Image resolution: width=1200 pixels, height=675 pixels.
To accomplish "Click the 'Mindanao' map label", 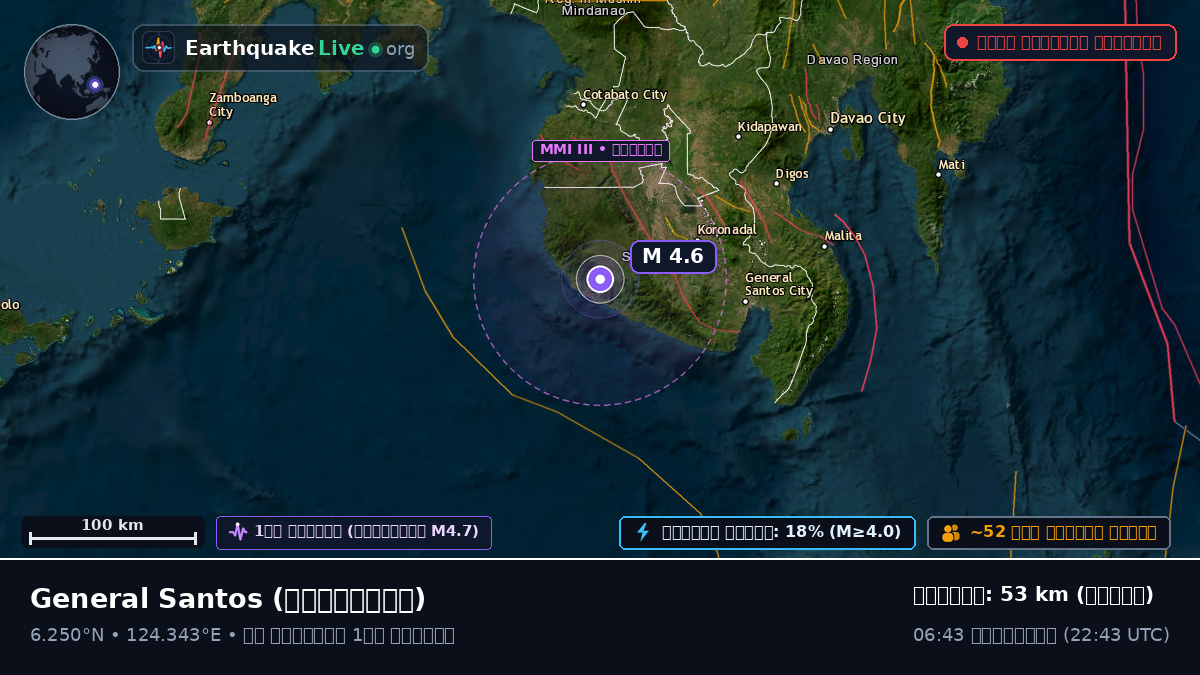I will (x=594, y=11).
